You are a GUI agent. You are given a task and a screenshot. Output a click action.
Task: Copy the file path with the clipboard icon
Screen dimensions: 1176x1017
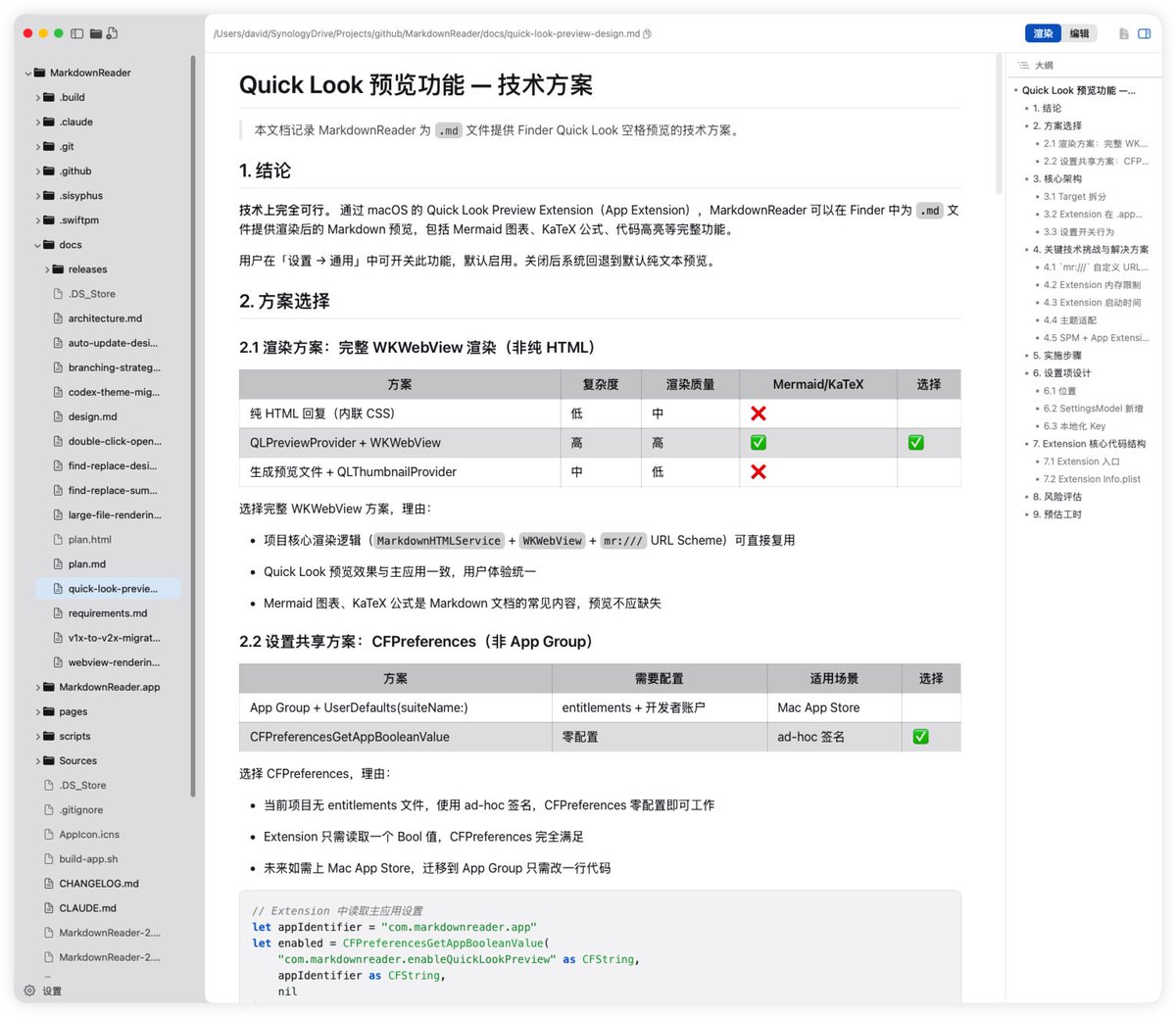(x=648, y=33)
